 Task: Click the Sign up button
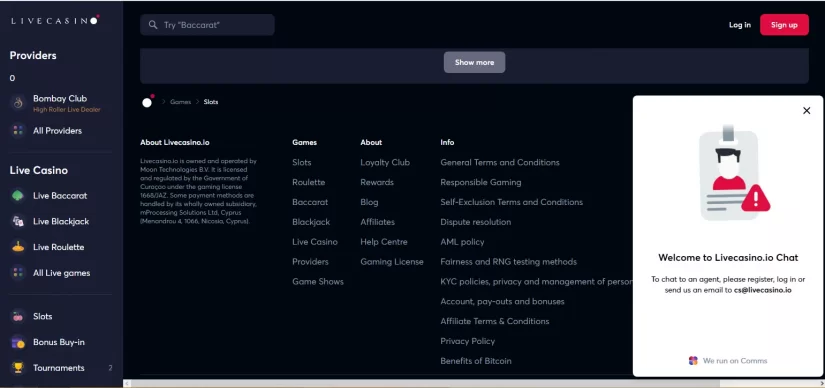tap(784, 25)
